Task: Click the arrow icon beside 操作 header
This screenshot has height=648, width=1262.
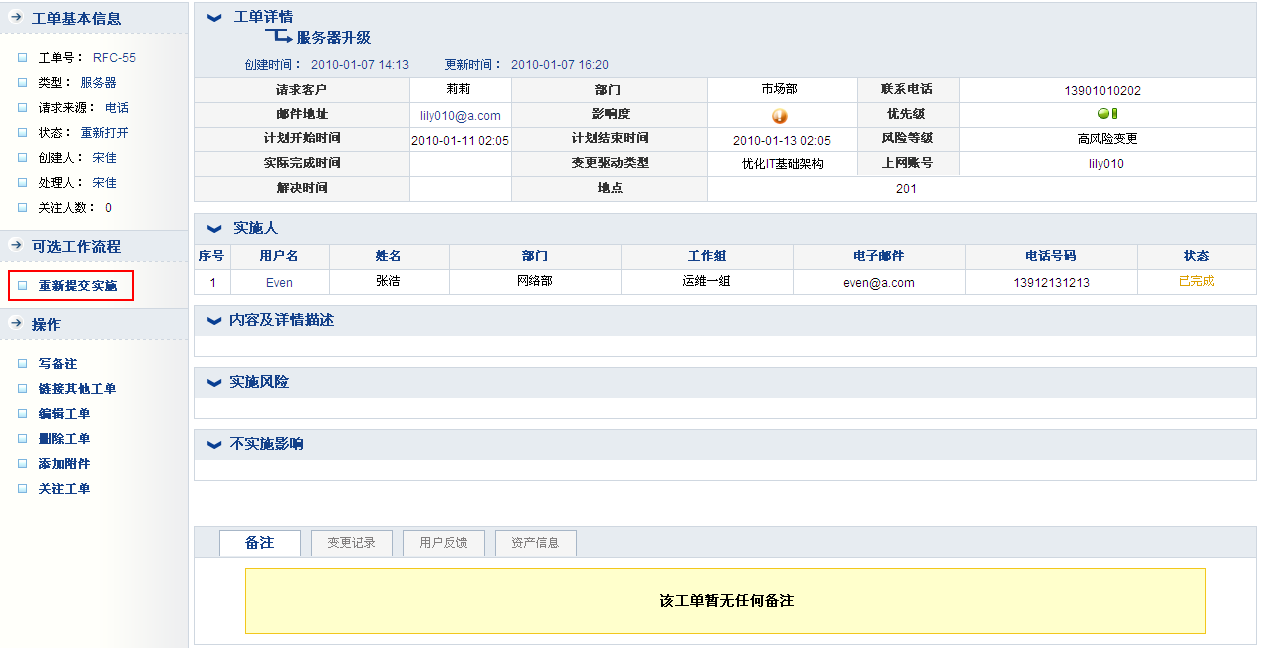Action: click(x=16, y=324)
